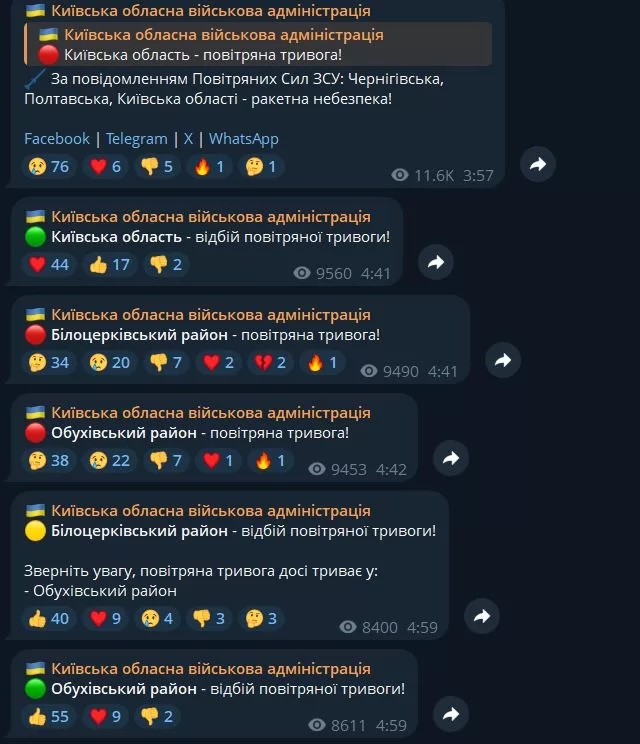Image resolution: width=640 pixels, height=744 pixels.
Task: Add thinking-face reaction showing 34
Action: (49, 363)
